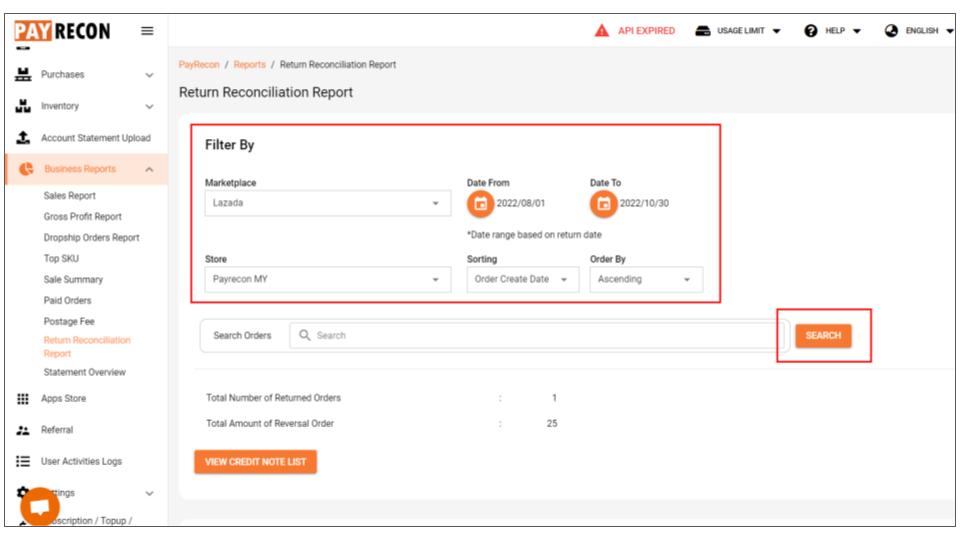Expand the Settings menu chevron
This screenshot has height=540, width=960.
(149, 493)
